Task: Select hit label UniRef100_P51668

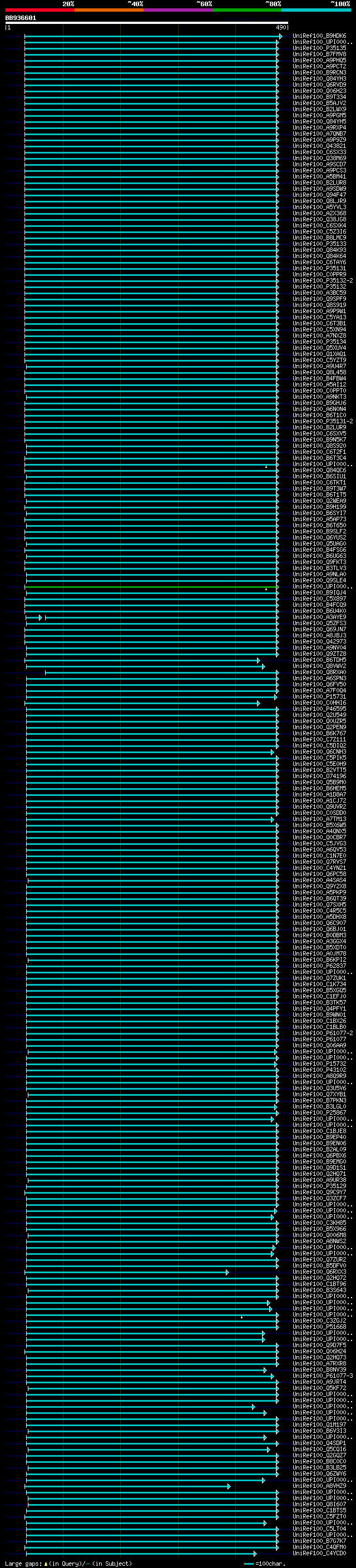Action: [319, 1327]
